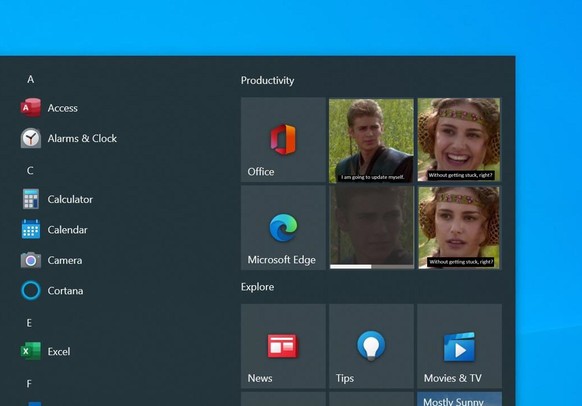Launch Alarms & Clock icon
Image resolution: width=582 pixels, height=406 pixels.
[31, 138]
